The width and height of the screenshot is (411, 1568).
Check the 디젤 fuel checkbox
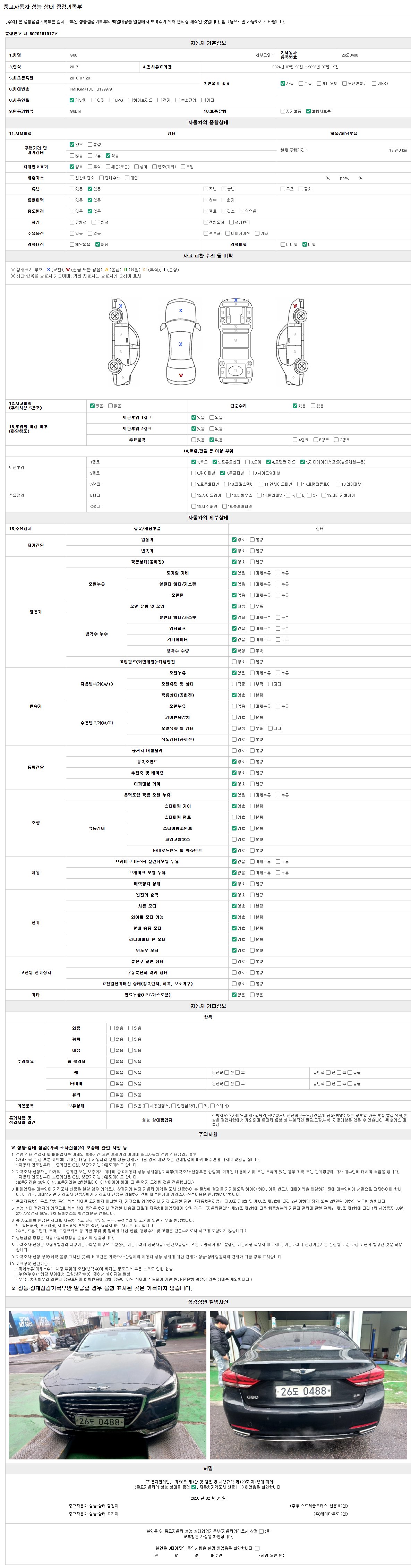tap(93, 101)
